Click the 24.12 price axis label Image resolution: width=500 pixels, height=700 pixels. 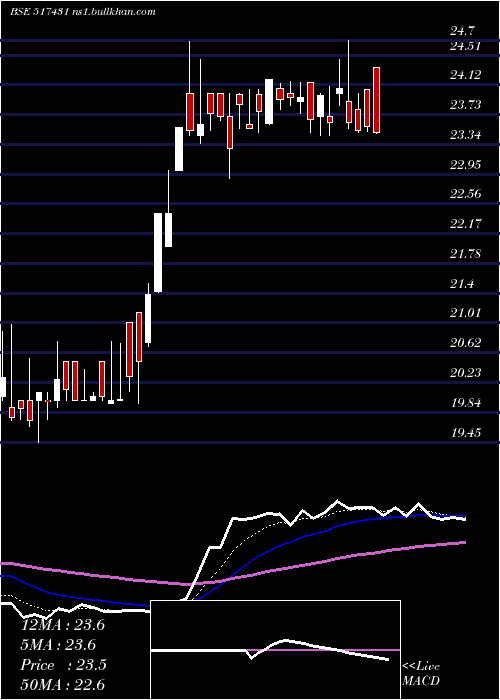pos(466,75)
